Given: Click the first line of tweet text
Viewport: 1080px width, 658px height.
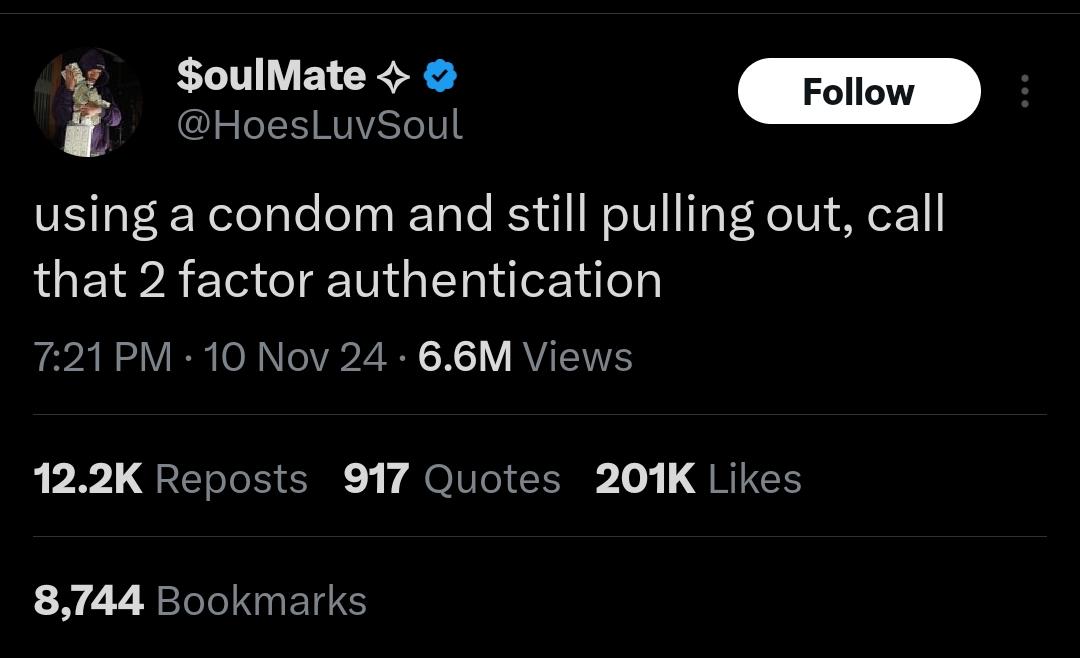Looking at the screenshot, I should coord(489,216).
